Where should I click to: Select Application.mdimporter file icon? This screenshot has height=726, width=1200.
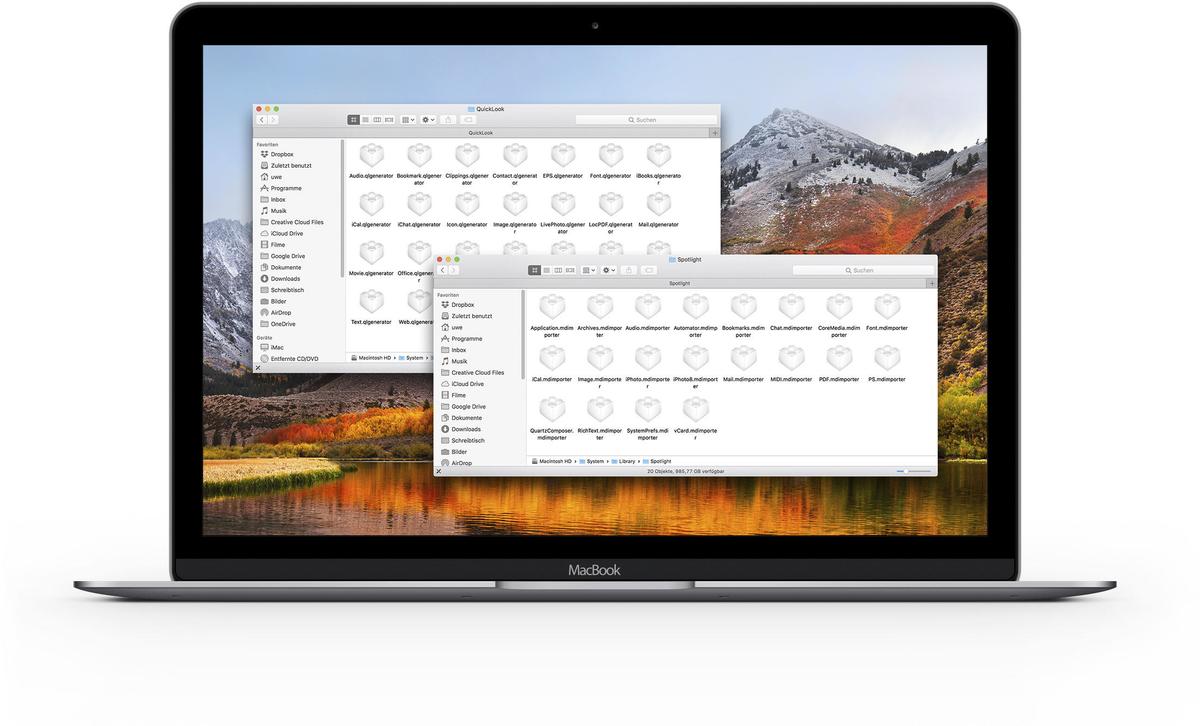pyautogui.click(x=552, y=307)
